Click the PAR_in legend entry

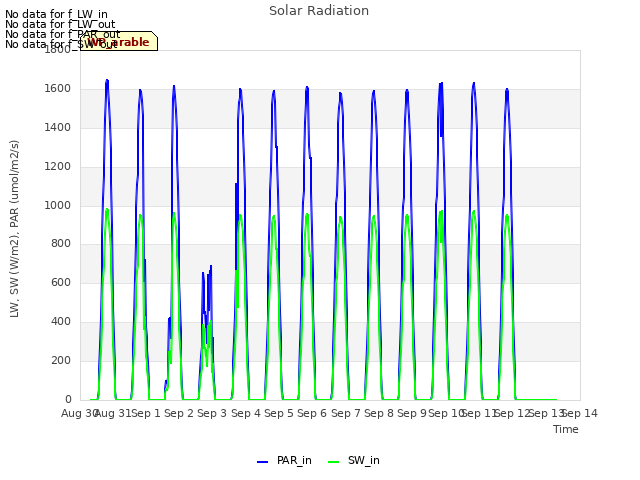284,461
